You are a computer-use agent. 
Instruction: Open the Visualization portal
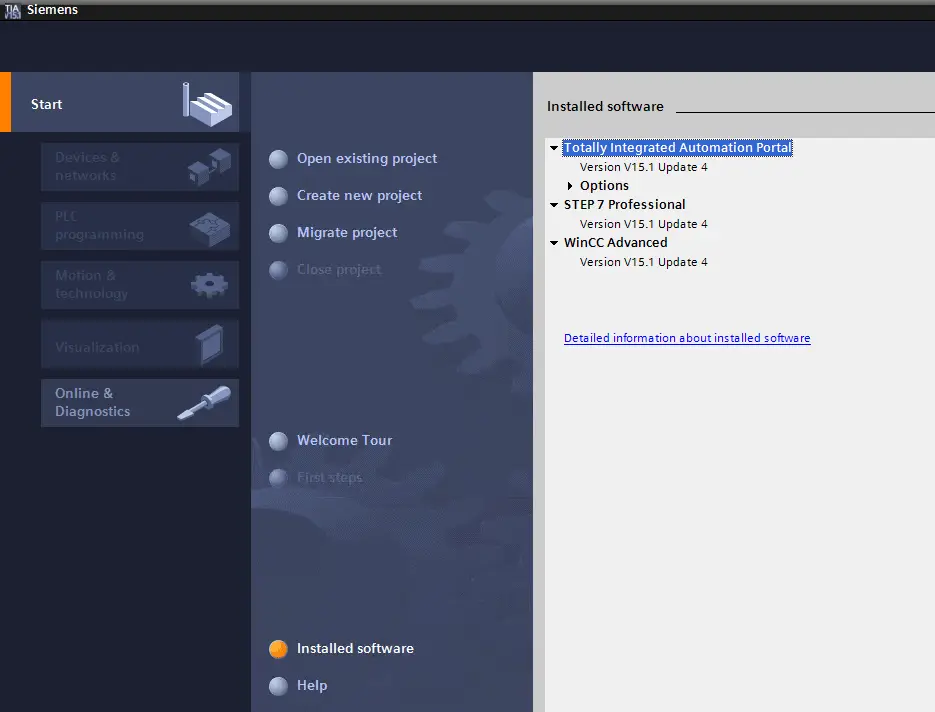140,344
